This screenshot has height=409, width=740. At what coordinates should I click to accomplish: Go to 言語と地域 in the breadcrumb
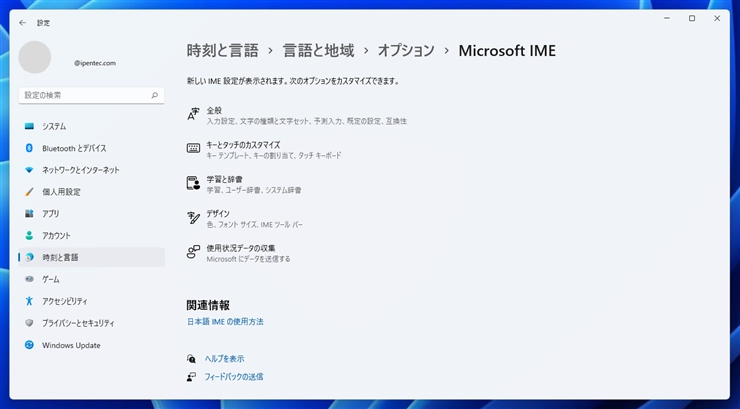coord(319,50)
